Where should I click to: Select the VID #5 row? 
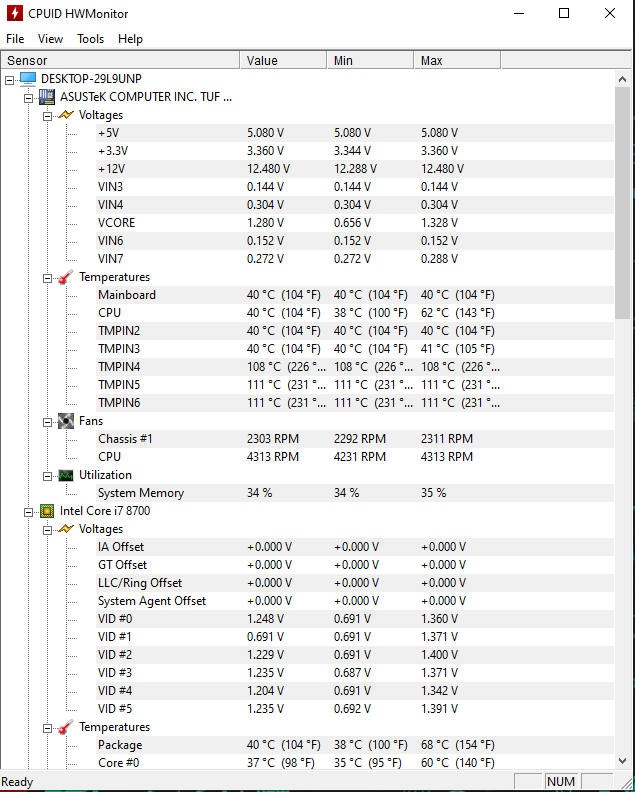coord(355,709)
